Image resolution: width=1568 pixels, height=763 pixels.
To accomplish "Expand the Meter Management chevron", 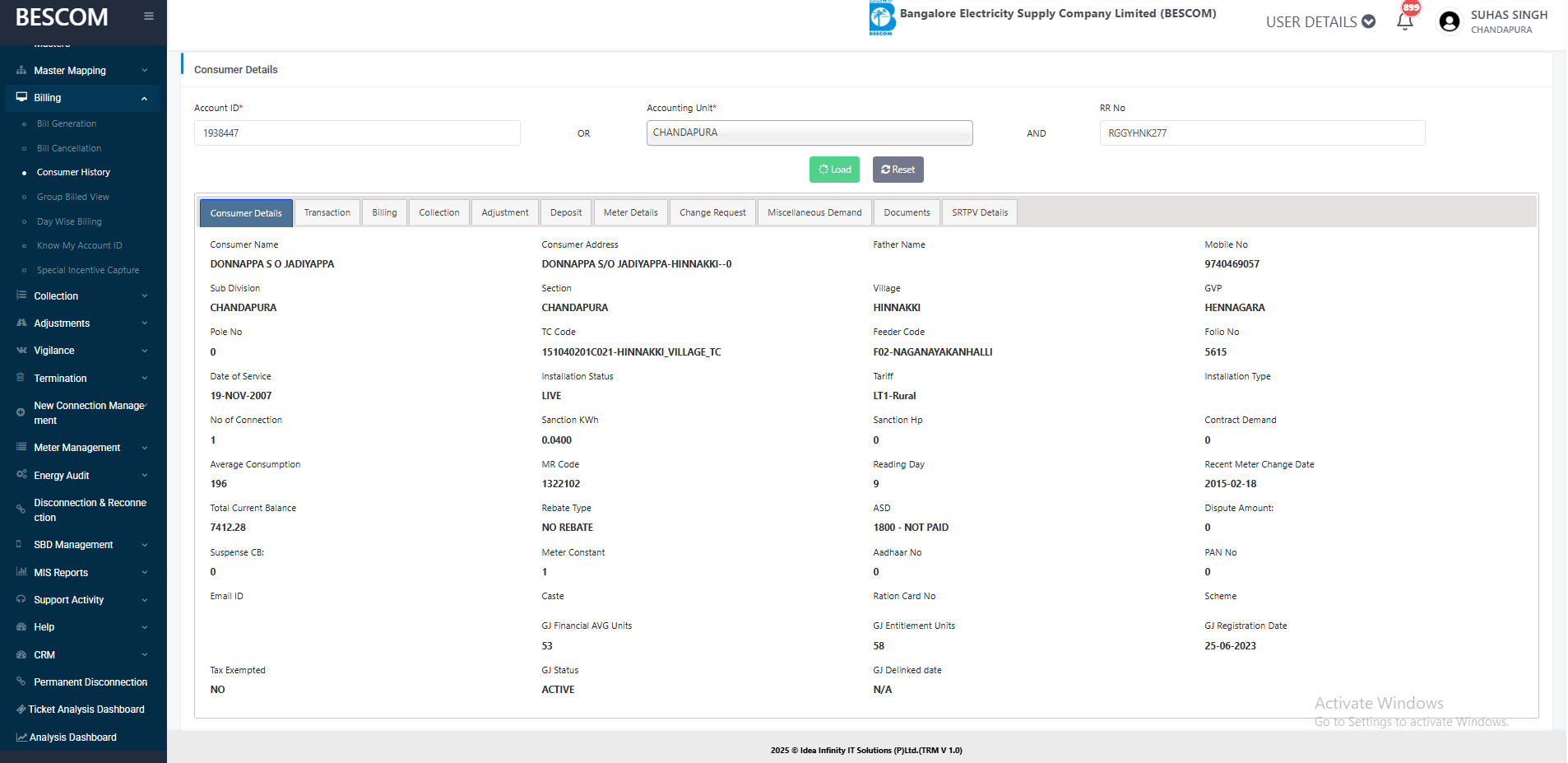I will pos(145,448).
